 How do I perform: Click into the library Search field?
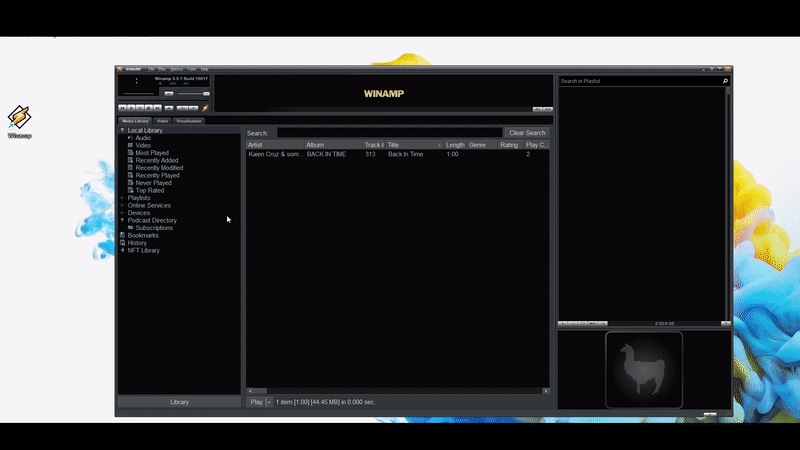click(x=389, y=133)
